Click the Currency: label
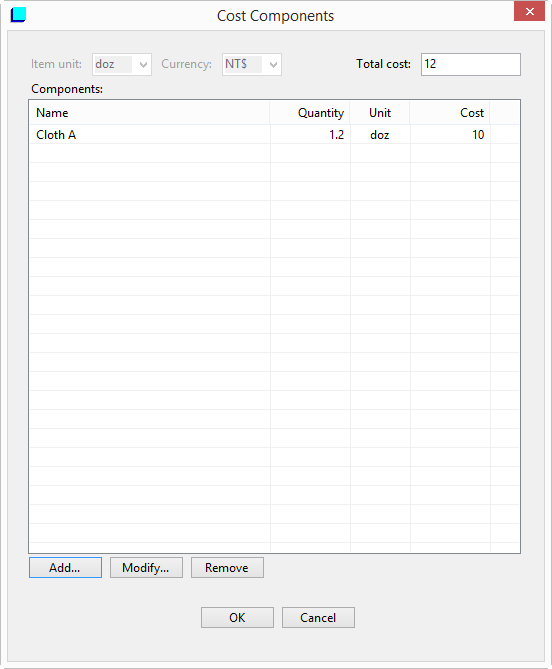The image size is (552, 669). (186, 64)
